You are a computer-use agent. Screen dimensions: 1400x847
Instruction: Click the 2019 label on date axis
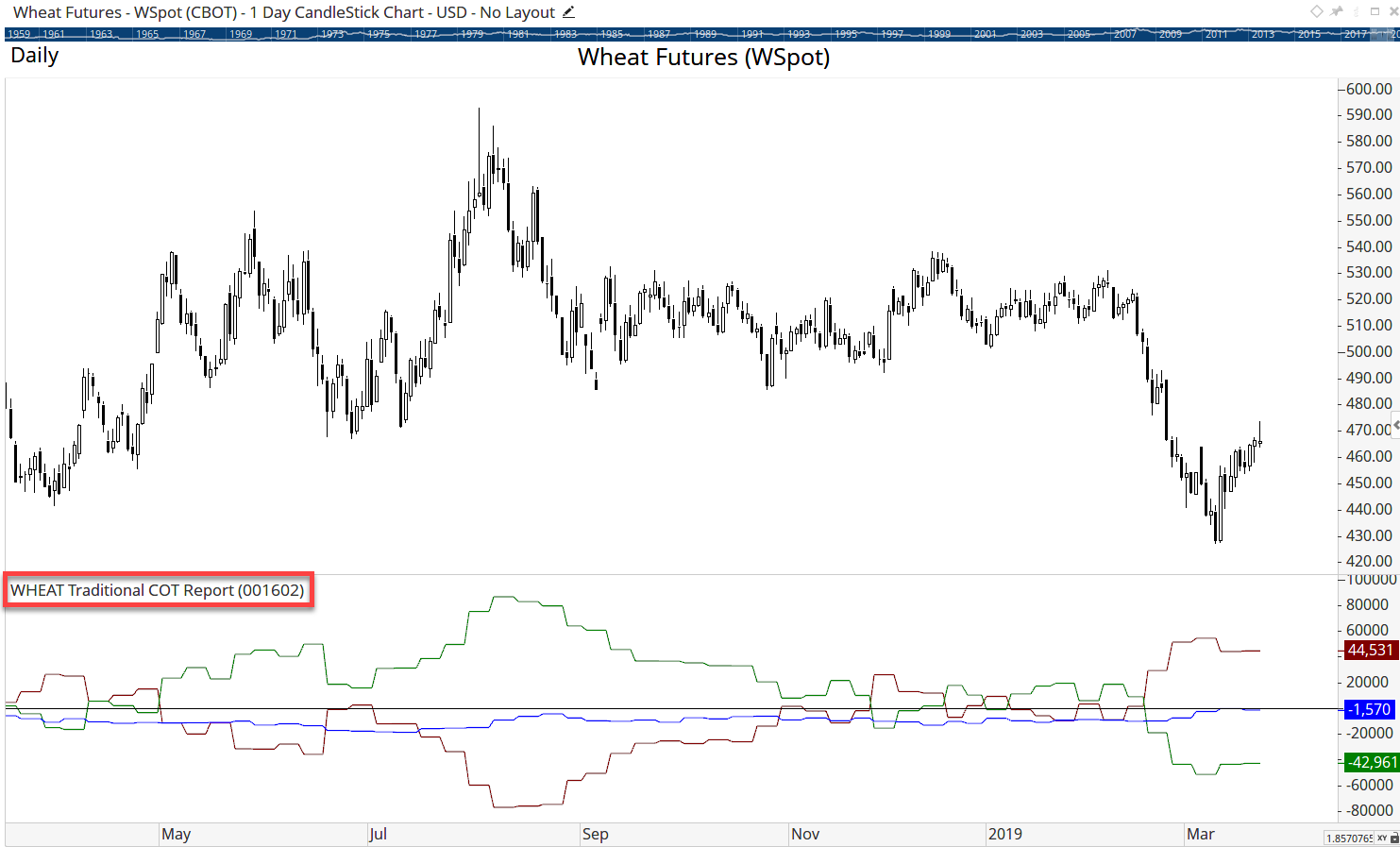(1005, 834)
